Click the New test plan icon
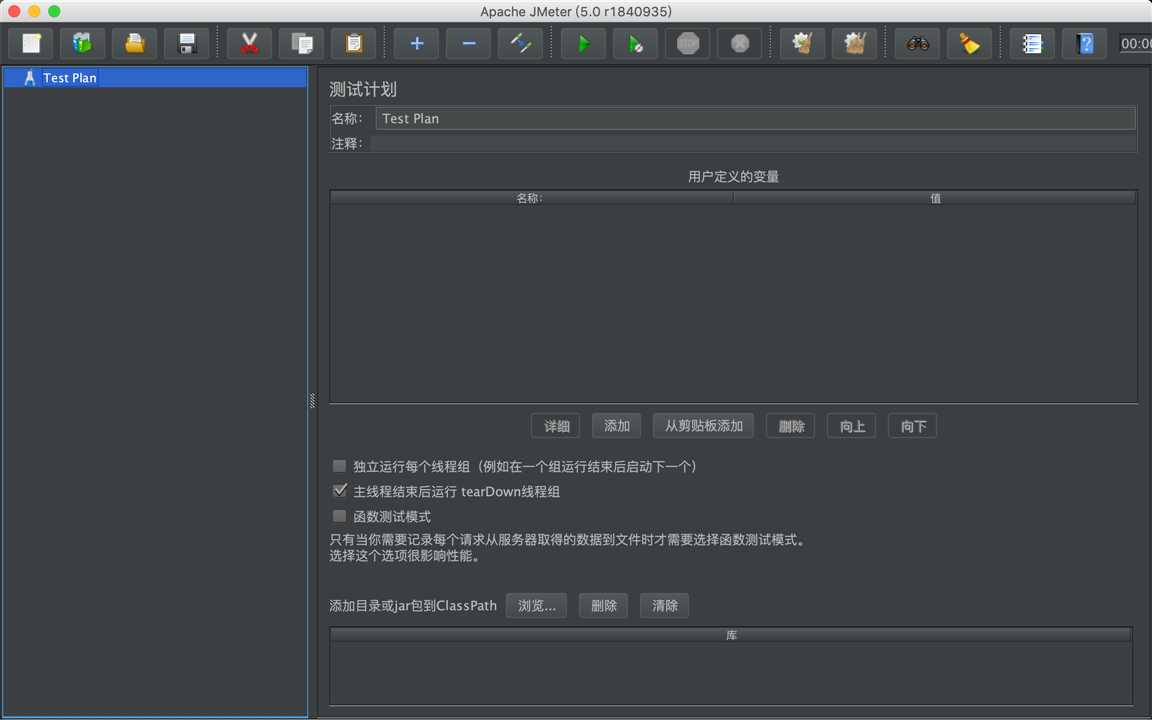Image resolution: width=1152 pixels, height=720 pixels. tap(31, 43)
